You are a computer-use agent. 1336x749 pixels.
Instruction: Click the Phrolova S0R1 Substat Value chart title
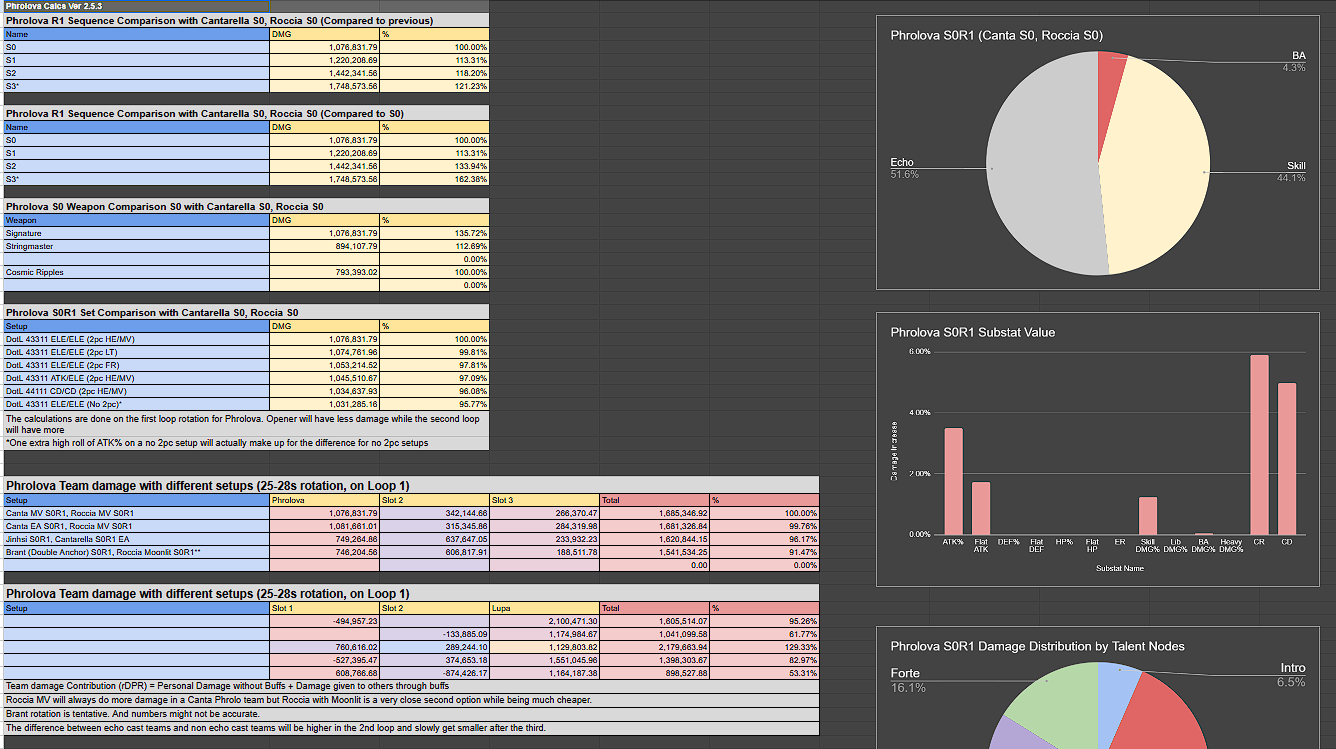point(972,332)
